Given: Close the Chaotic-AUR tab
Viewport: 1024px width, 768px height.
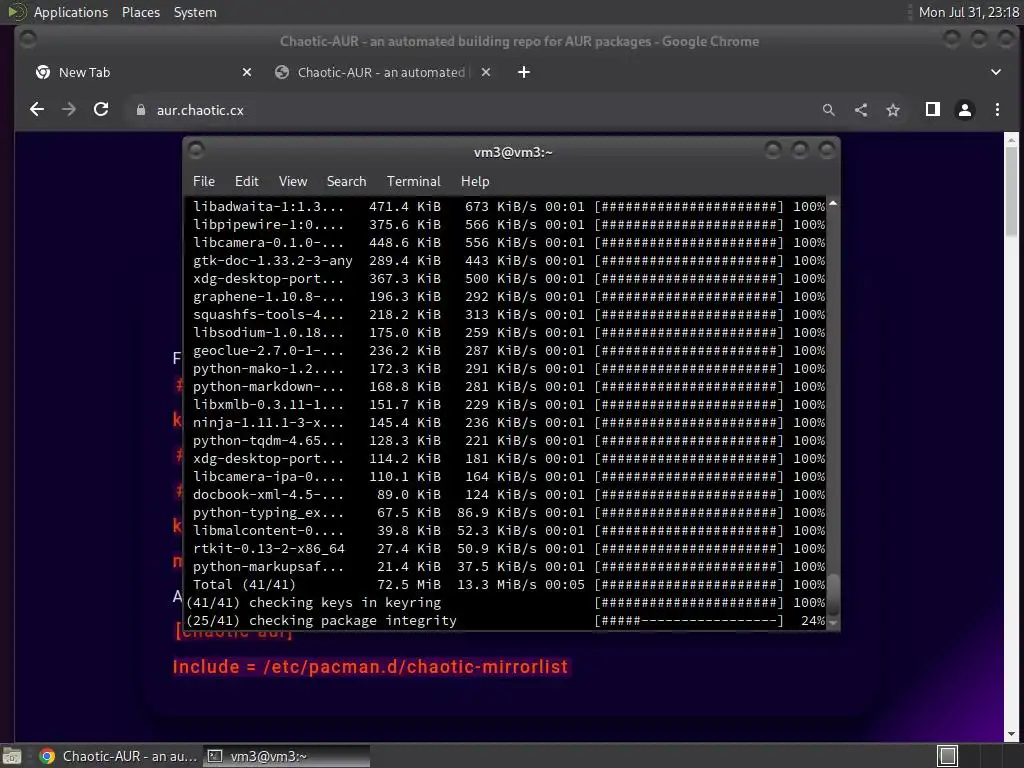Looking at the screenshot, I should (486, 72).
